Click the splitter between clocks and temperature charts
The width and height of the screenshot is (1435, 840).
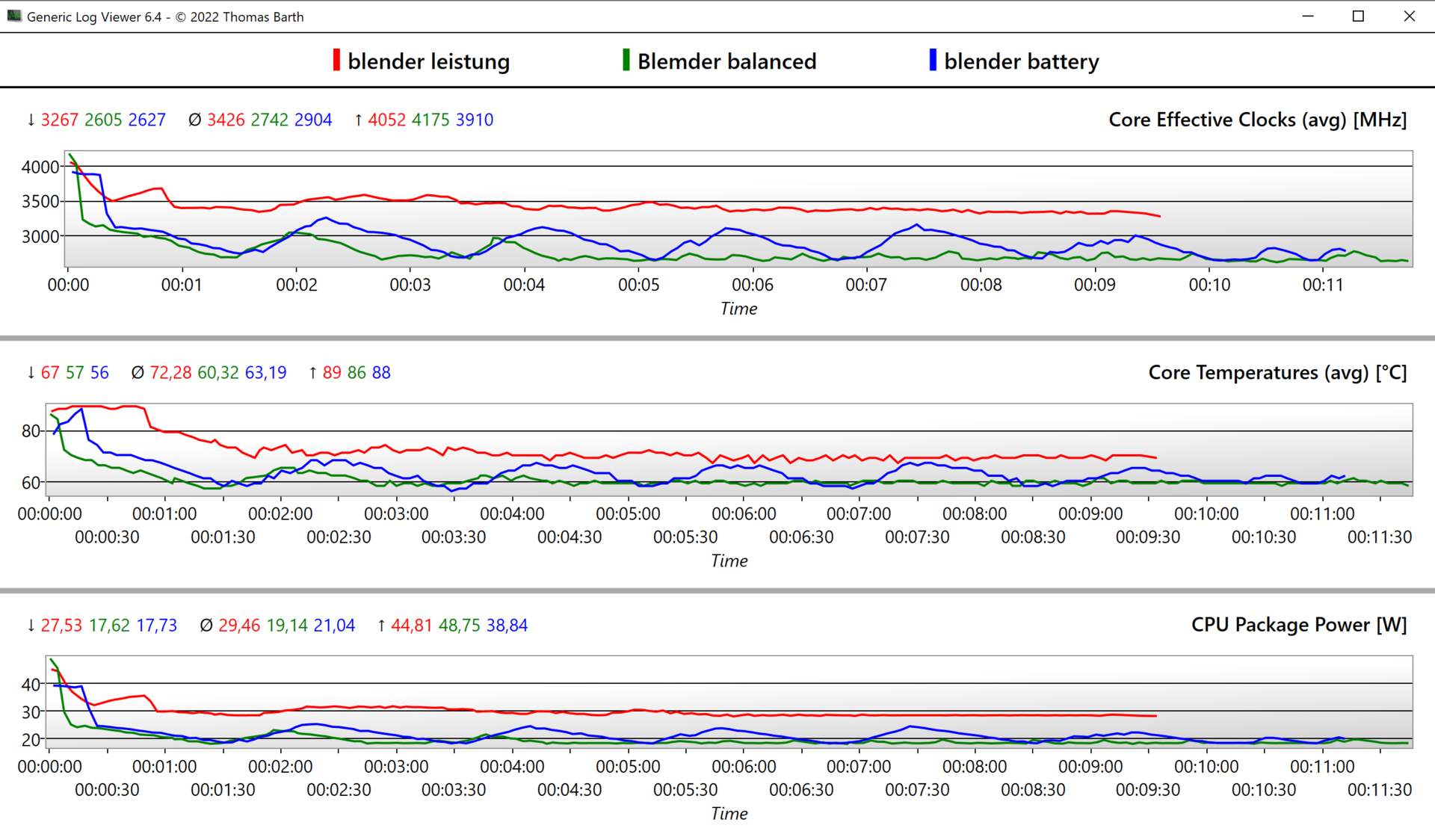(x=717, y=339)
